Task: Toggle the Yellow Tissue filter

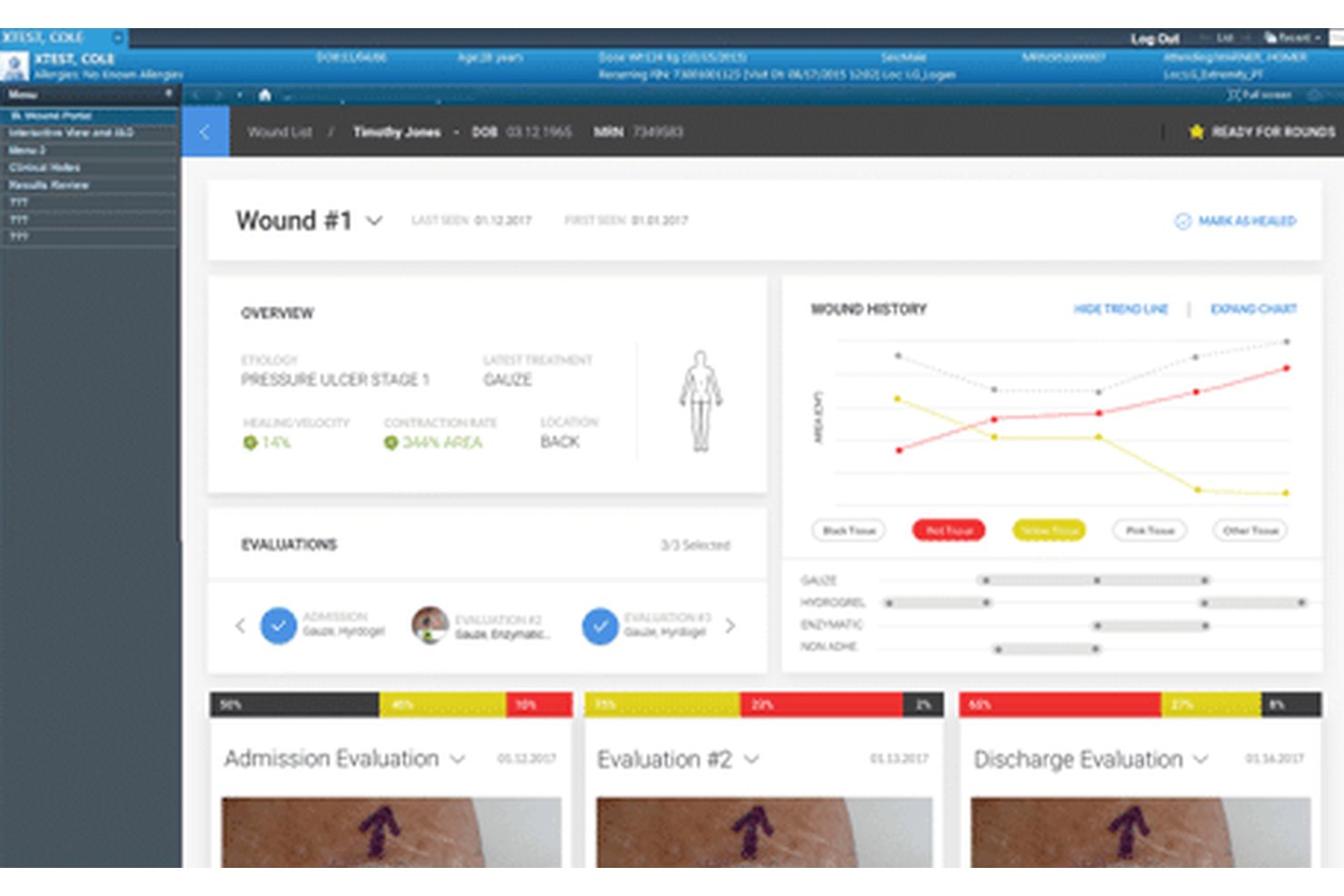Action: (x=1049, y=530)
